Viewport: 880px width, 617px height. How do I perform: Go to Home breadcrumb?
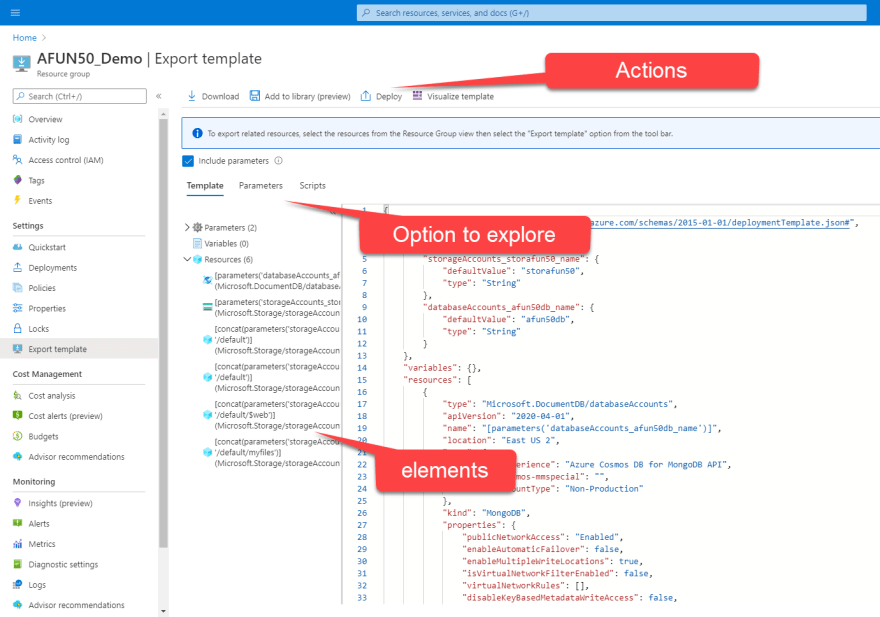click(x=25, y=38)
